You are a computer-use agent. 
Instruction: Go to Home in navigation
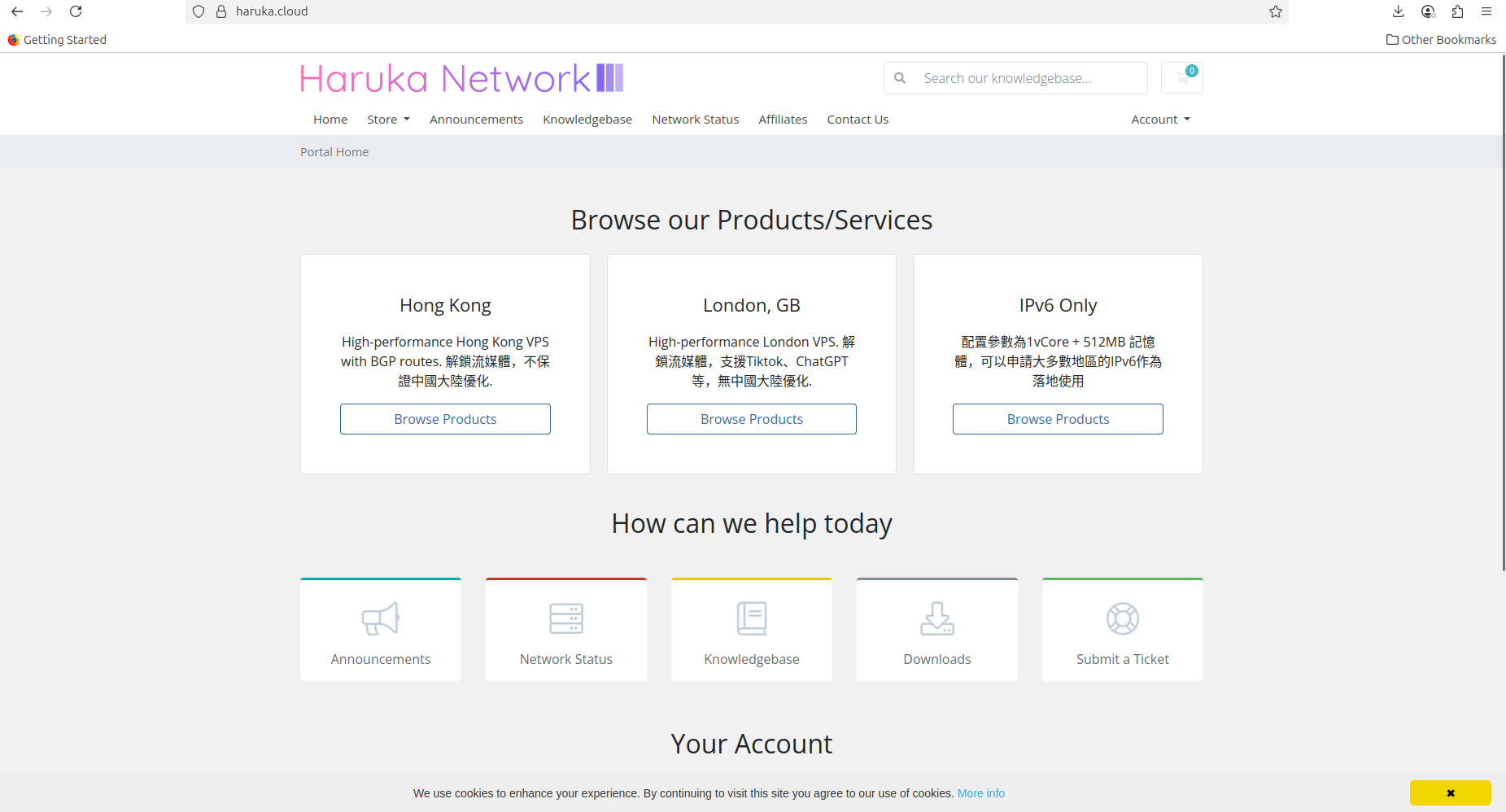330,120
